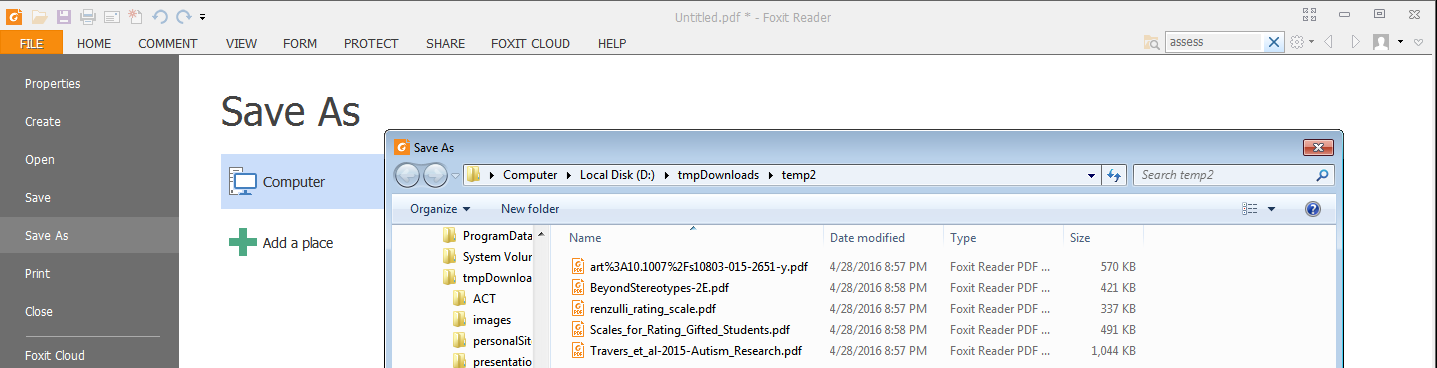1437x368 pixels.
Task: Click refresh button beside address bar
Action: pyautogui.click(x=1114, y=175)
